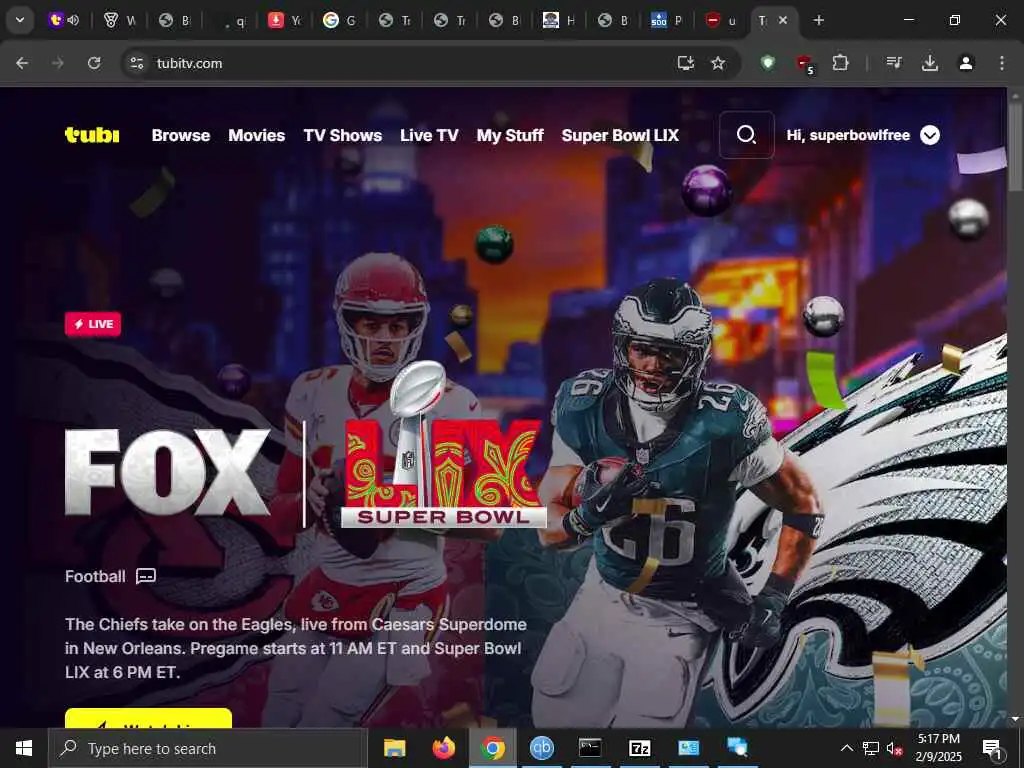Viewport: 1024px width, 768px height.
Task: Click the red LIVE badge
Action: [x=93, y=324]
